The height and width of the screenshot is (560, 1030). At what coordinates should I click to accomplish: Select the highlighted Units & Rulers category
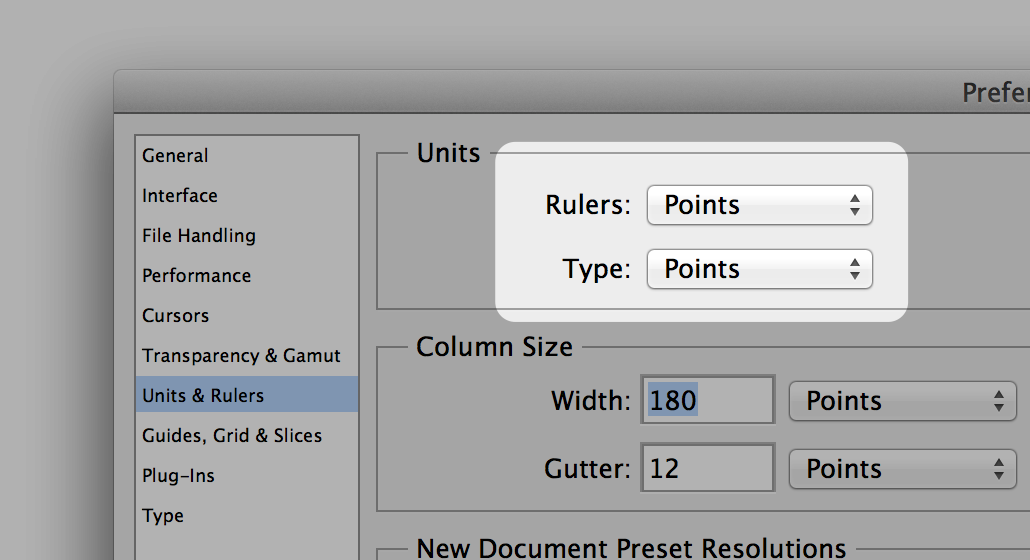(204, 396)
